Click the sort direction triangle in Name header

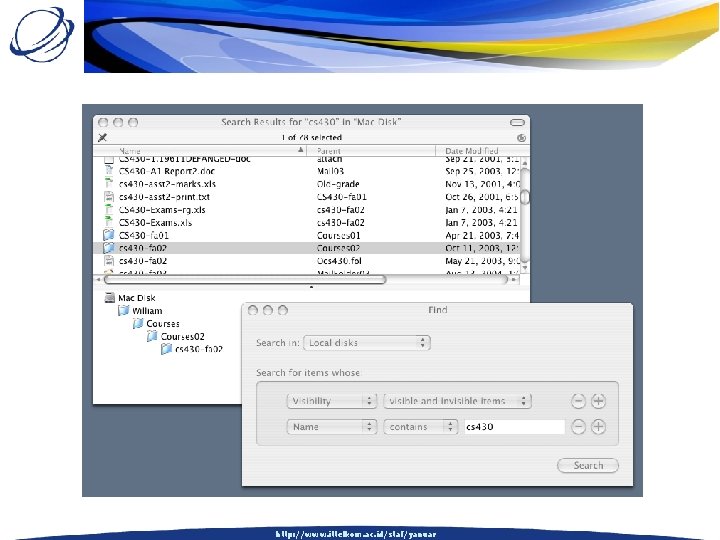pos(300,150)
